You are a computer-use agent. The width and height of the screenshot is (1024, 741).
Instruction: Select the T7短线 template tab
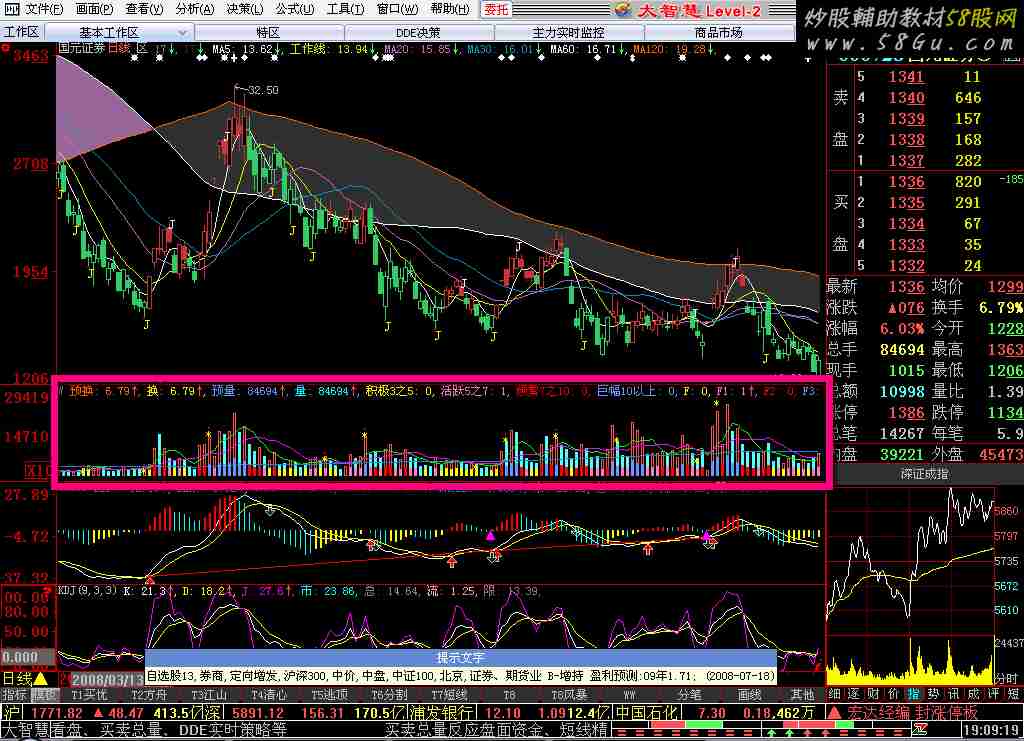pos(449,695)
